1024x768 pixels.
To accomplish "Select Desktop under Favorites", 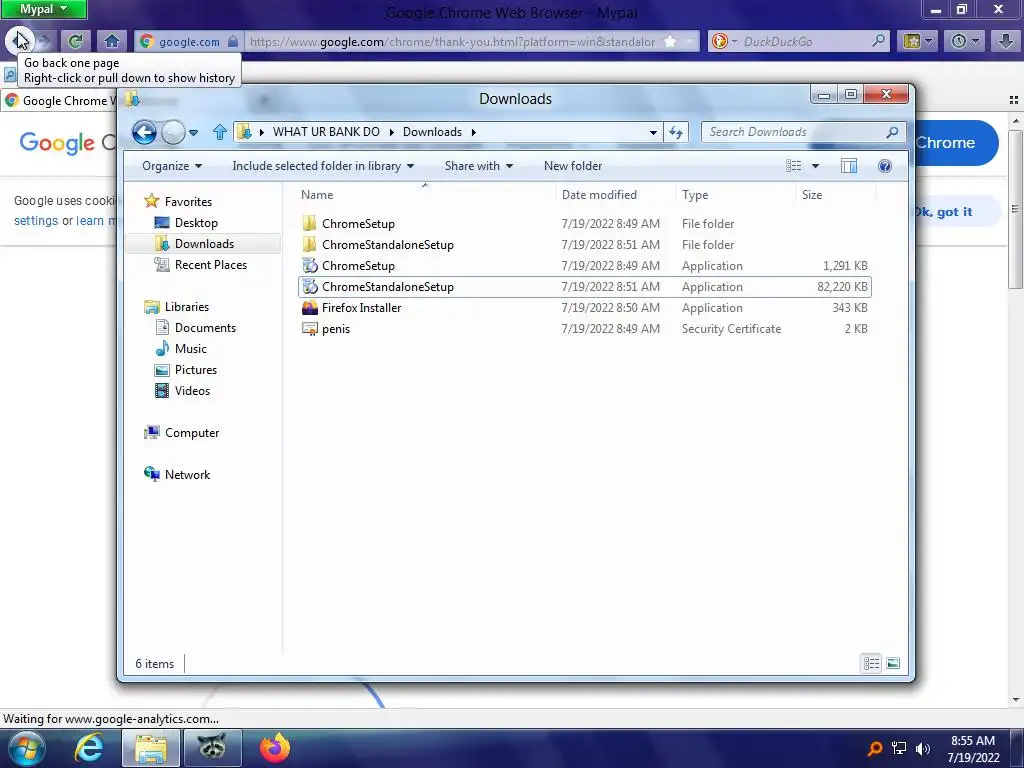I will click(x=196, y=223).
